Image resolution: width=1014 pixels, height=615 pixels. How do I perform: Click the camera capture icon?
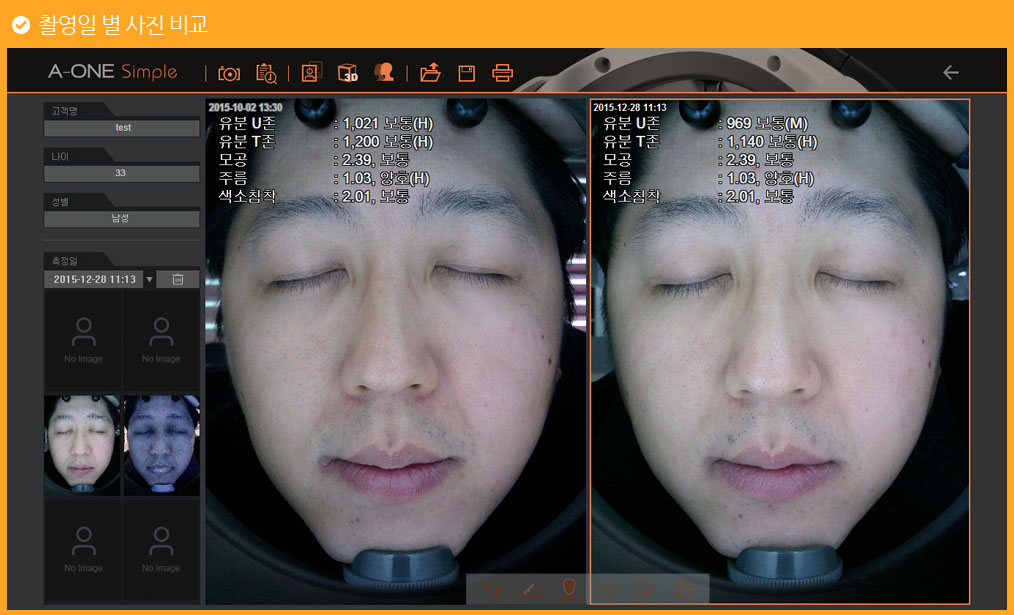pos(229,73)
